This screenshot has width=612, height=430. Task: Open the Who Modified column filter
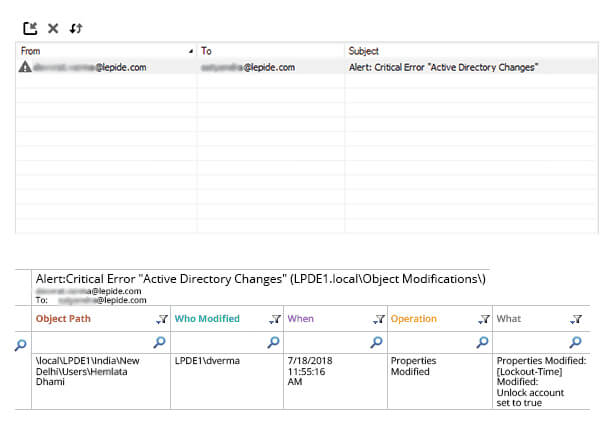pyautogui.click(x=275, y=319)
